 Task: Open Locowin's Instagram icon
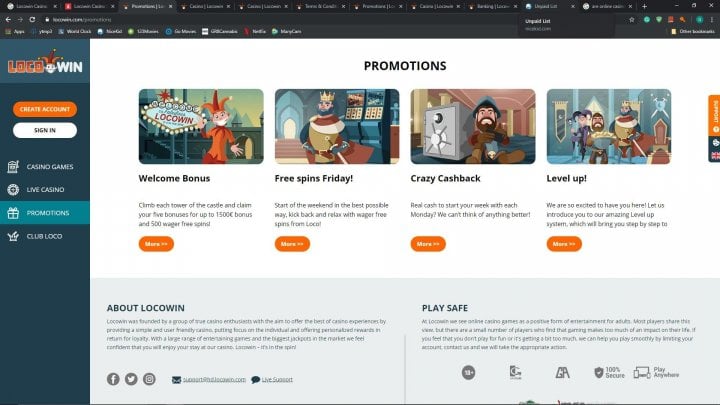tap(149, 379)
